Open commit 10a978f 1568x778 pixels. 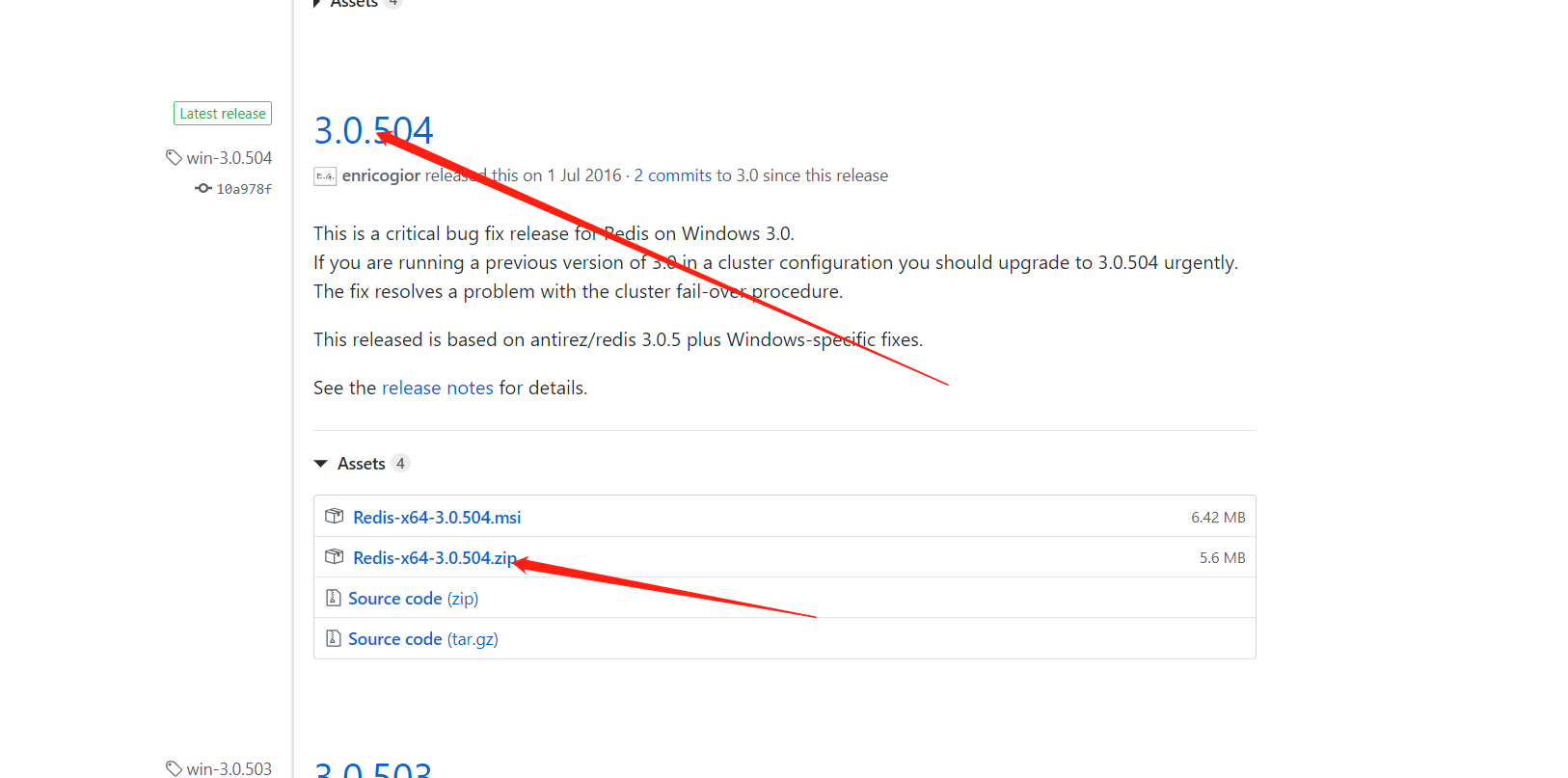click(x=244, y=189)
